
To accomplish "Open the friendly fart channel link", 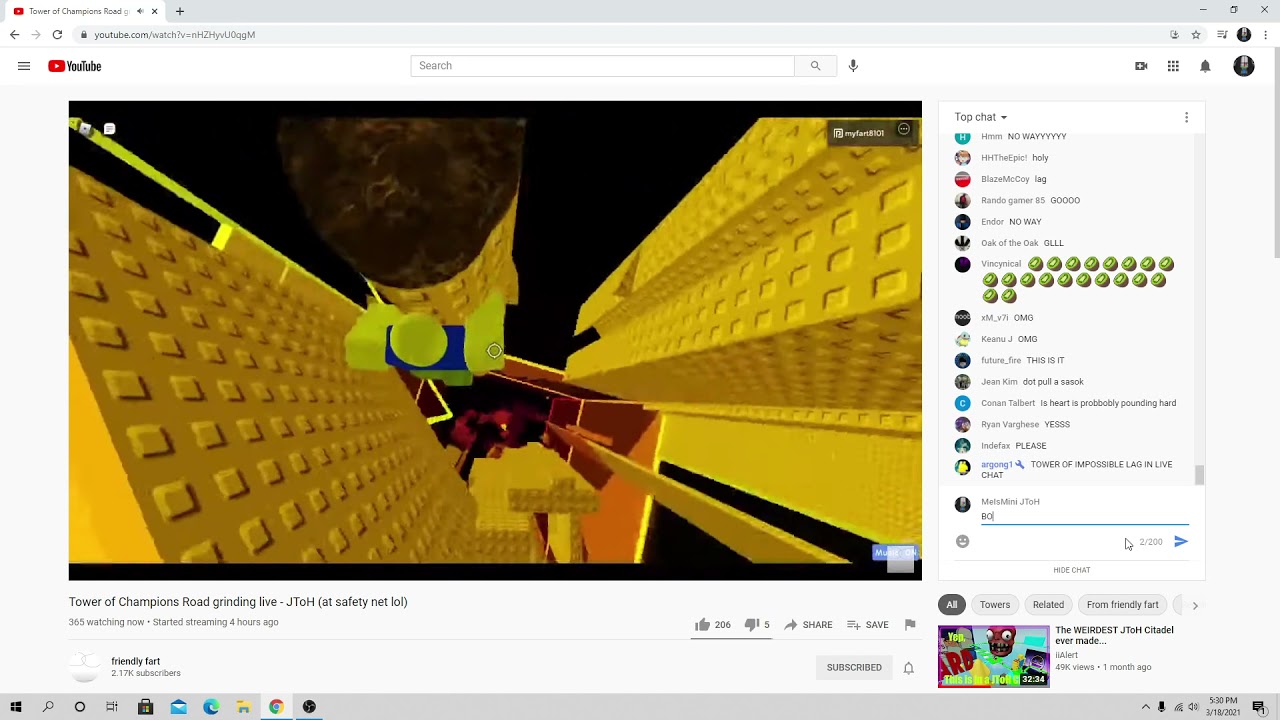I will [135, 661].
